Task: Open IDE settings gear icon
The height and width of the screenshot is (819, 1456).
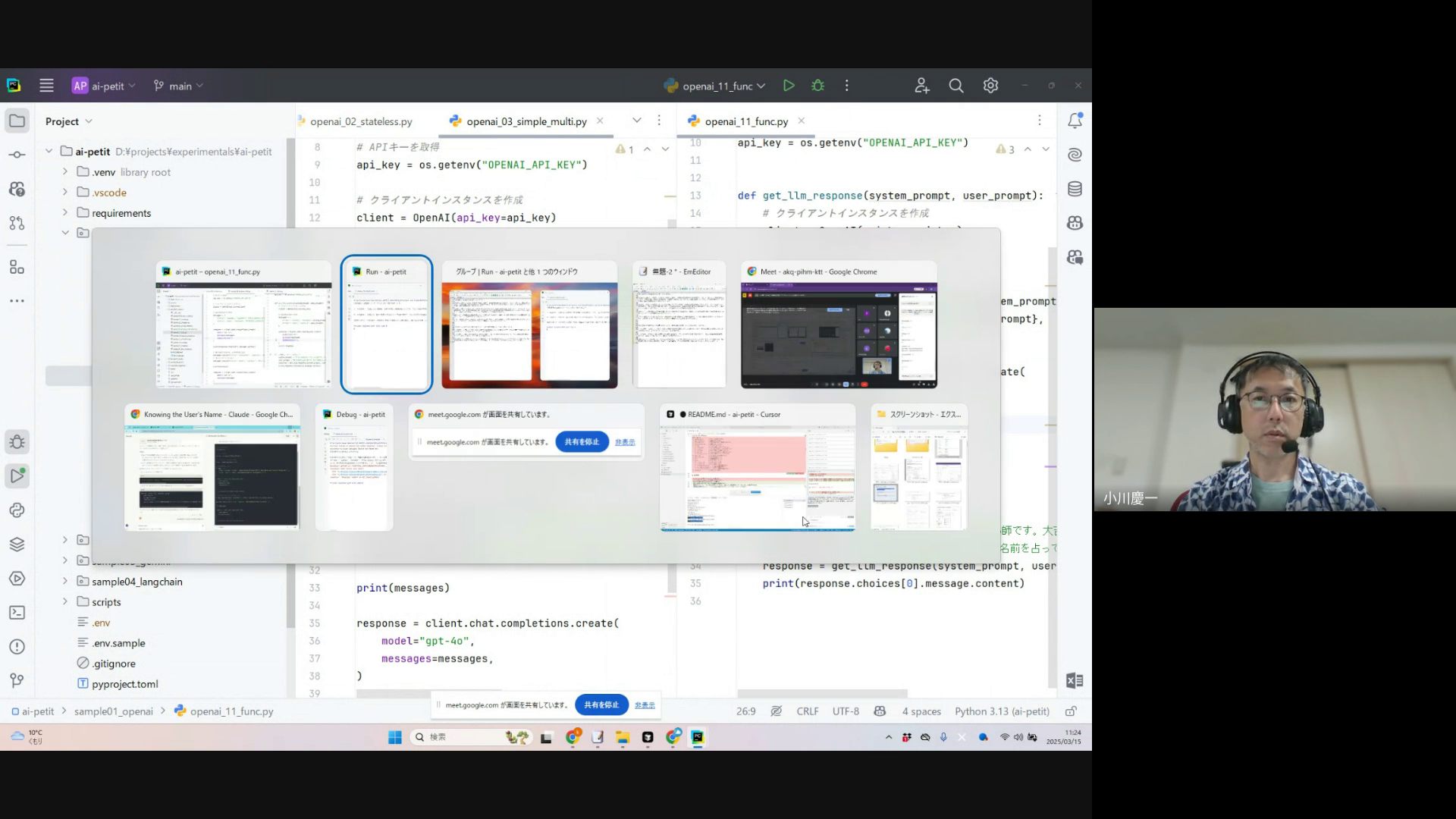Action: (x=990, y=86)
